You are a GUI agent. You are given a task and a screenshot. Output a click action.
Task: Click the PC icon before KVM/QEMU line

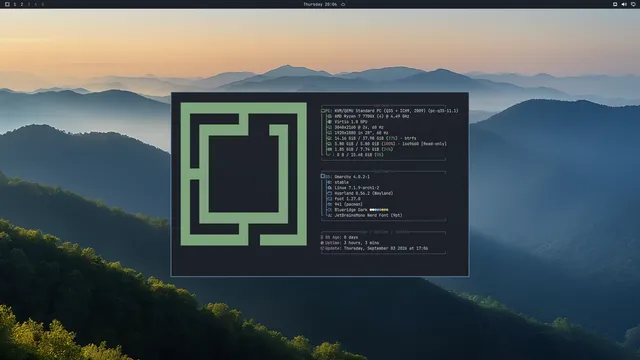coord(324,111)
